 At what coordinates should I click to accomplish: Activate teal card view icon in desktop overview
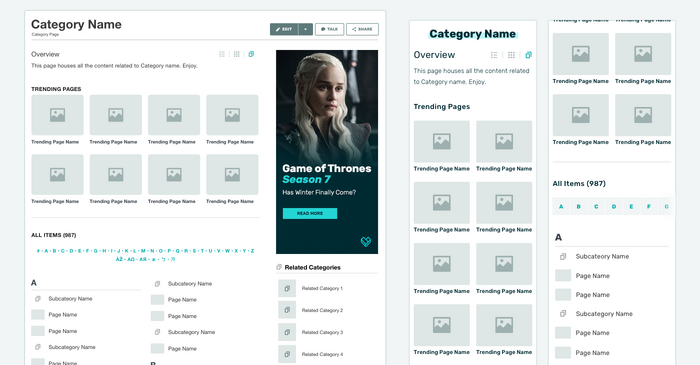point(251,54)
